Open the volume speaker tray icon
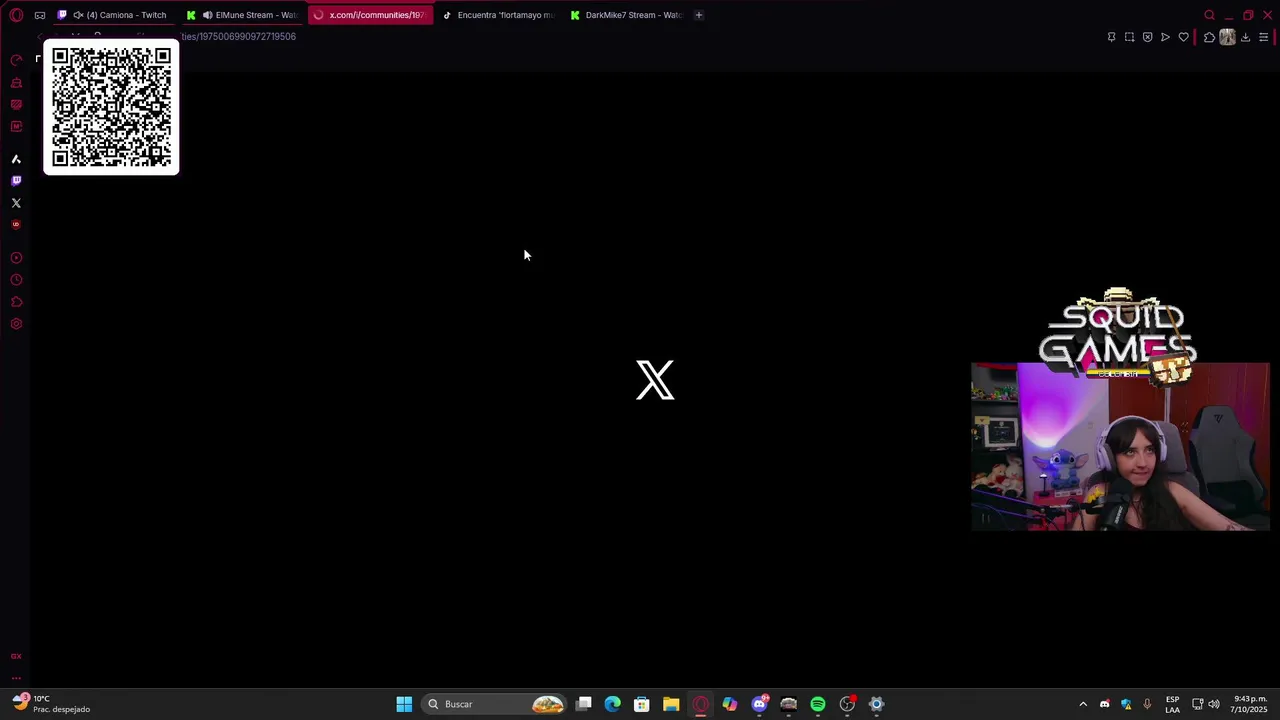 [x=1216, y=704]
